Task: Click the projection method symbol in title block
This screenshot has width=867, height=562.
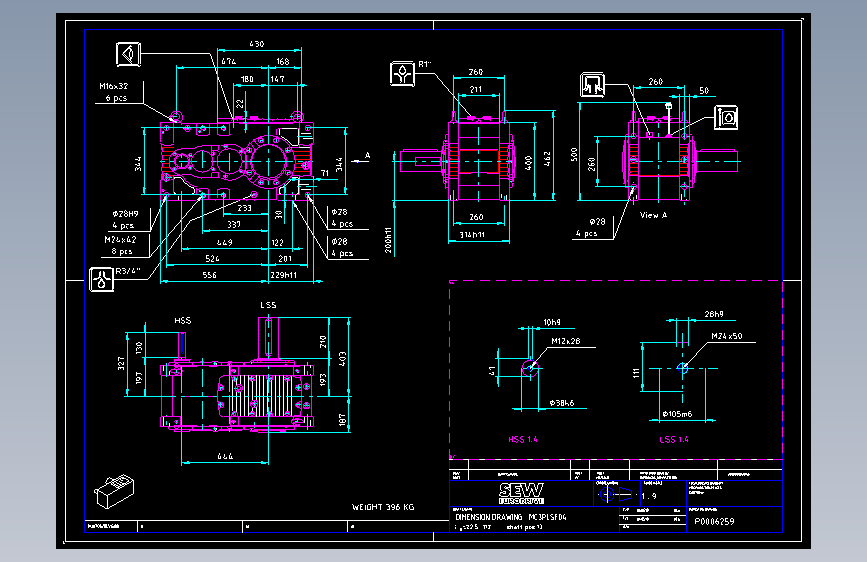Action: pyautogui.click(x=616, y=494)
